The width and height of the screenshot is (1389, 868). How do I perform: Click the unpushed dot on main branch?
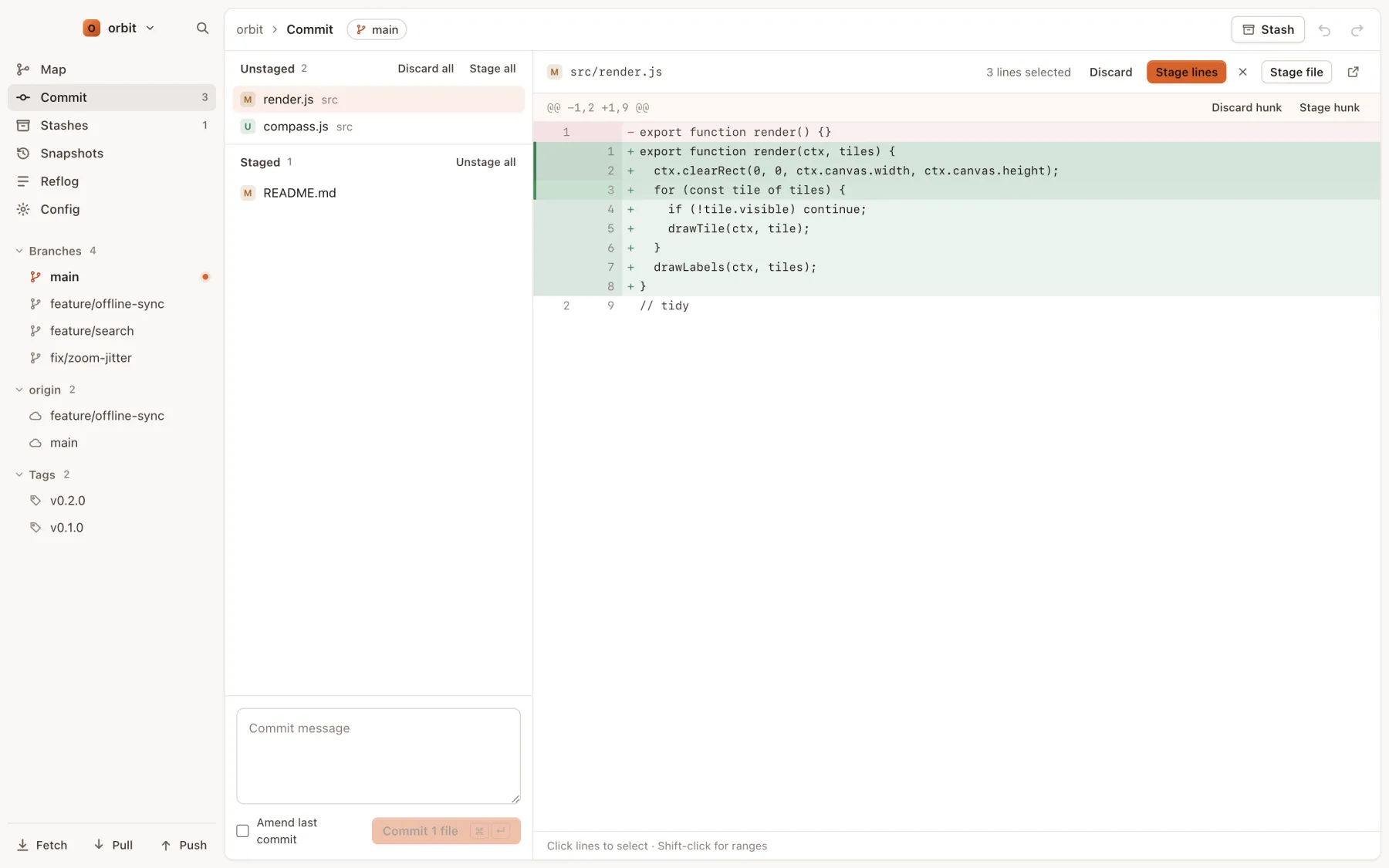coord(205,277)
